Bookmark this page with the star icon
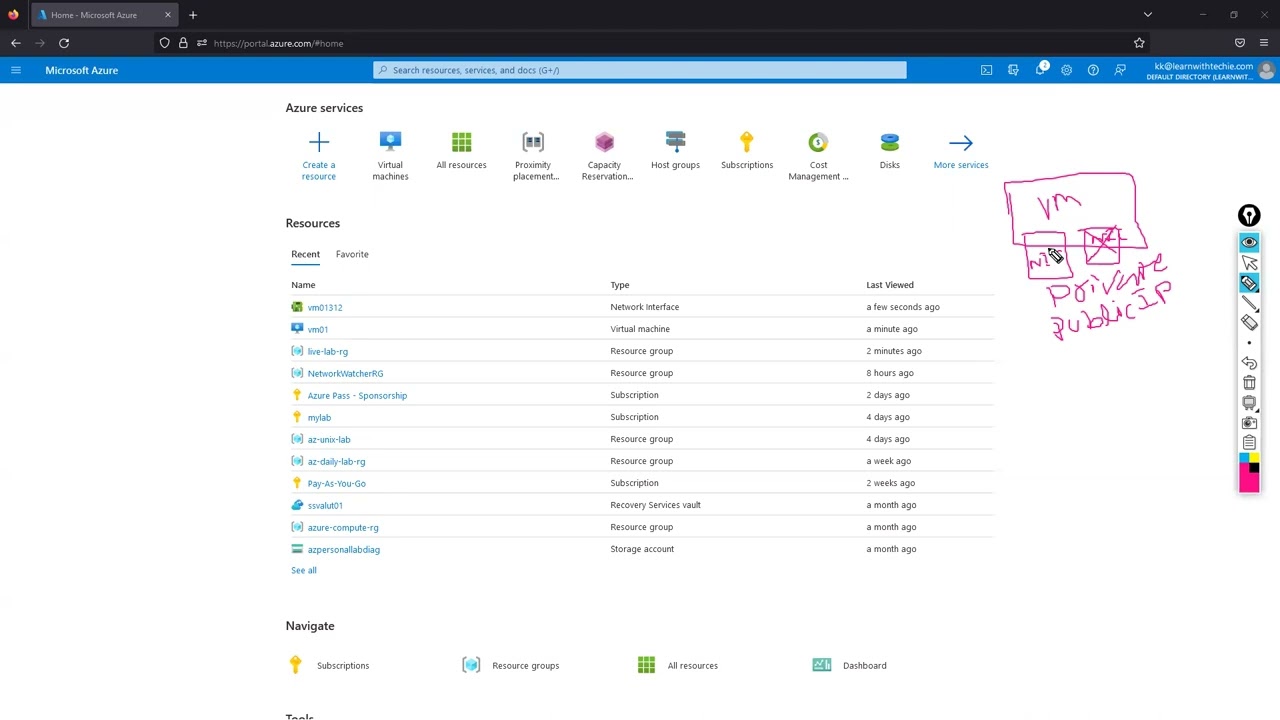Image resolution: width=1280 pixels, height=720 pixels. [1139, 43]
